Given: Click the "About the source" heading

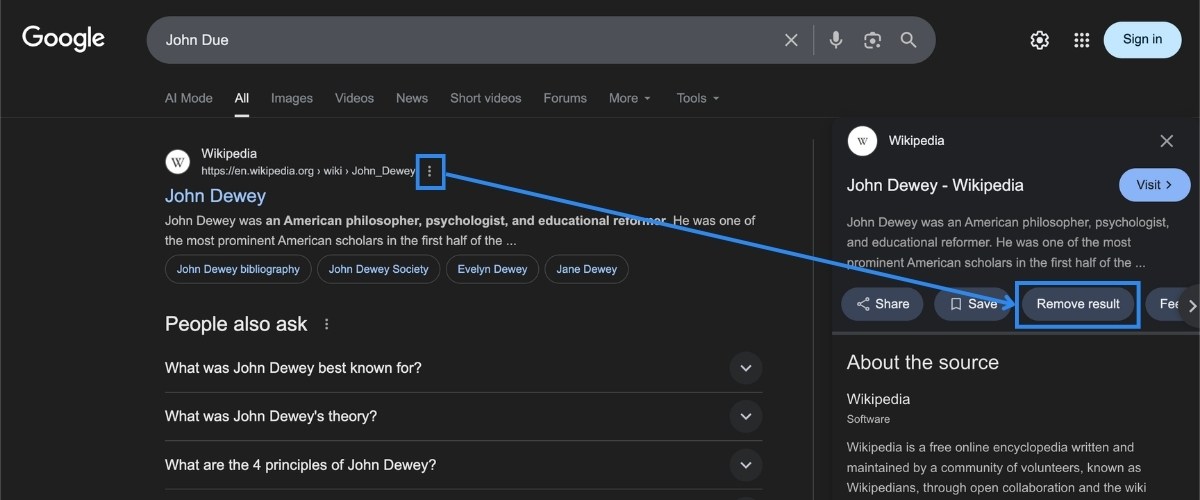Looking at the screenshot, I should pyautogui.click(x=923, y=362).
